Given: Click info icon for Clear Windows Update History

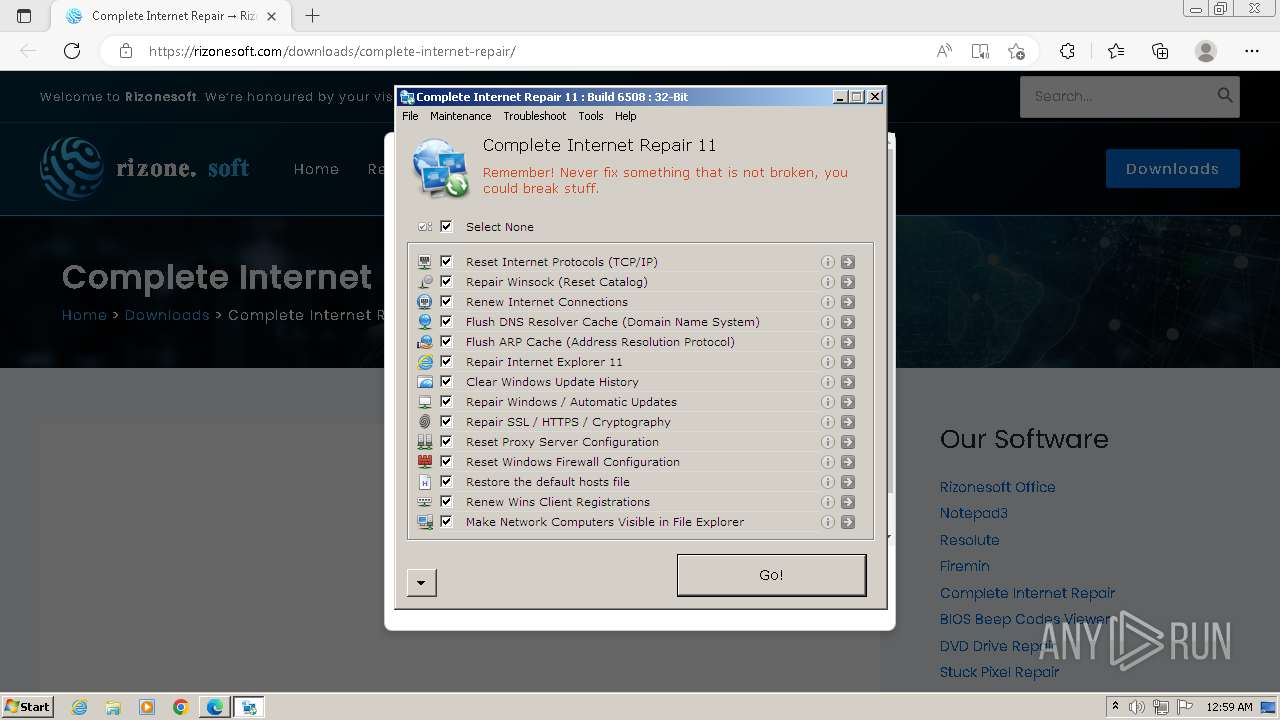Looking at the screenshot, I should (827, 382).
